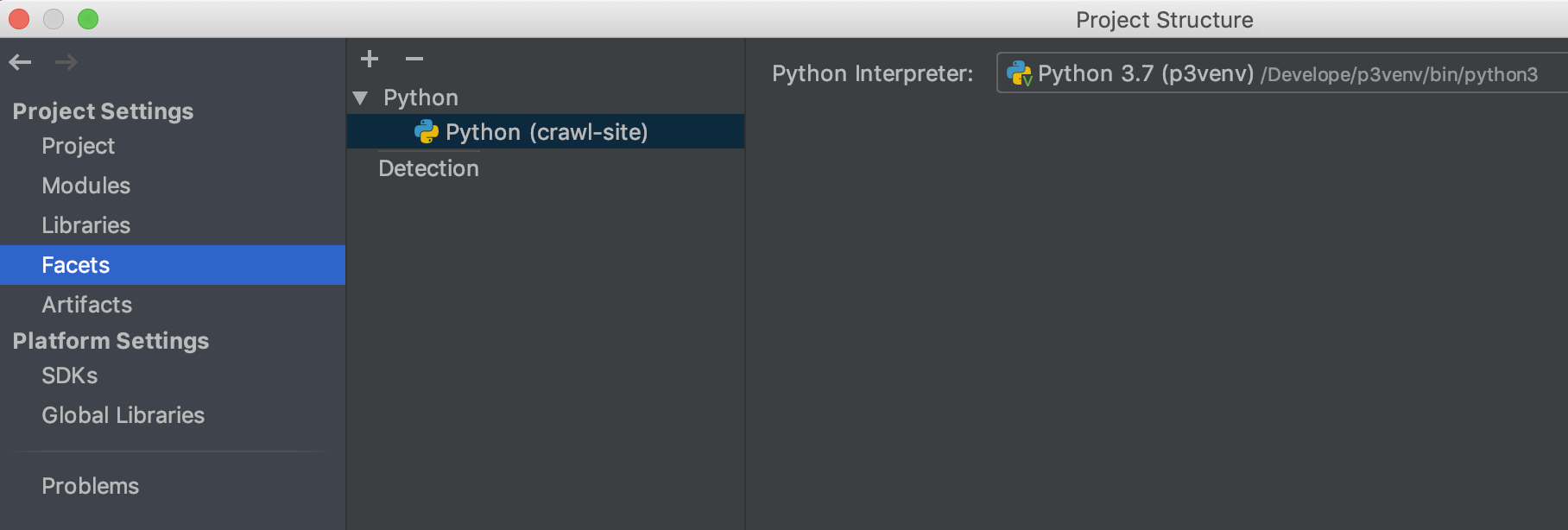Go forward with the right arrow
This screenshot has width=1568, height=530.
(66, 62)
